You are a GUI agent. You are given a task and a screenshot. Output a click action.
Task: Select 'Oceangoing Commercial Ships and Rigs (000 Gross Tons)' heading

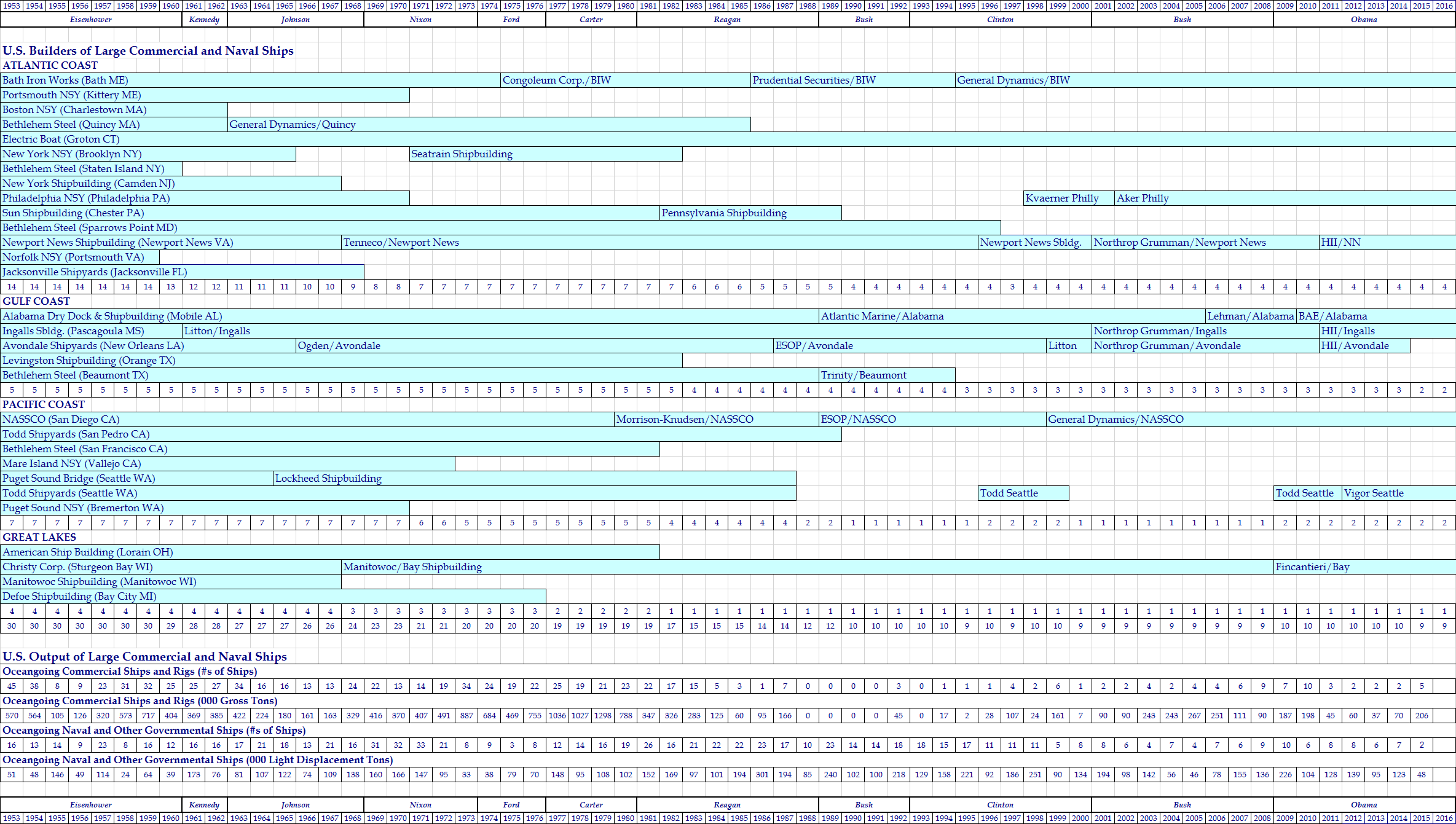(140, 700)
